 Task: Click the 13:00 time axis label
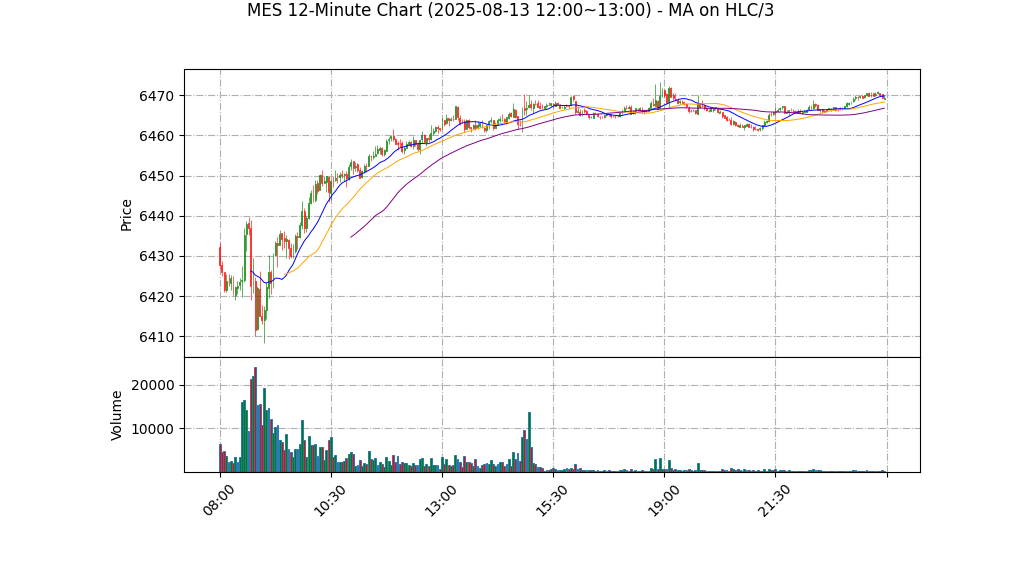point(441,500)
